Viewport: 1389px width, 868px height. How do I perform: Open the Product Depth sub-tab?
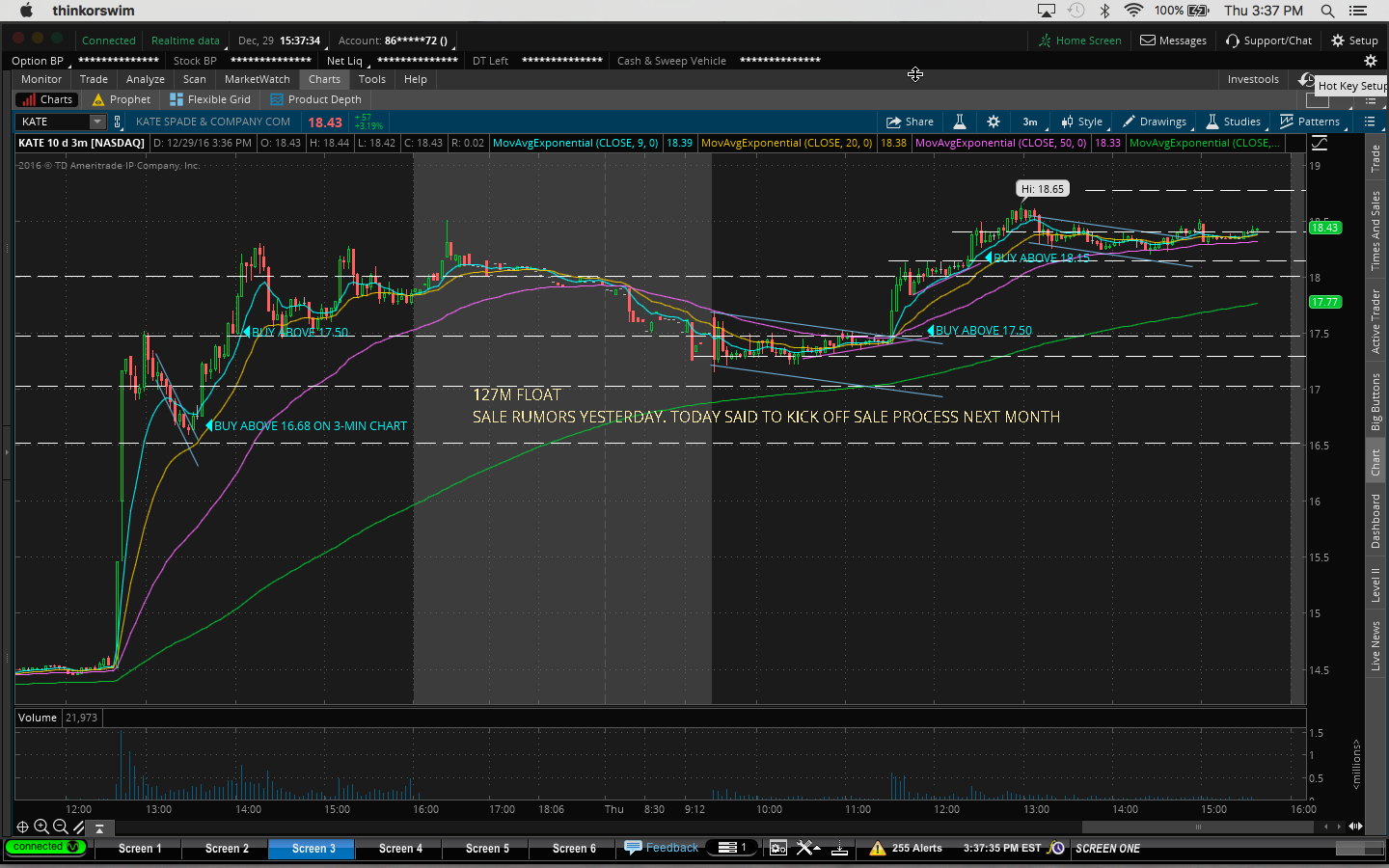pyautogui.click(x=316, y=99)
